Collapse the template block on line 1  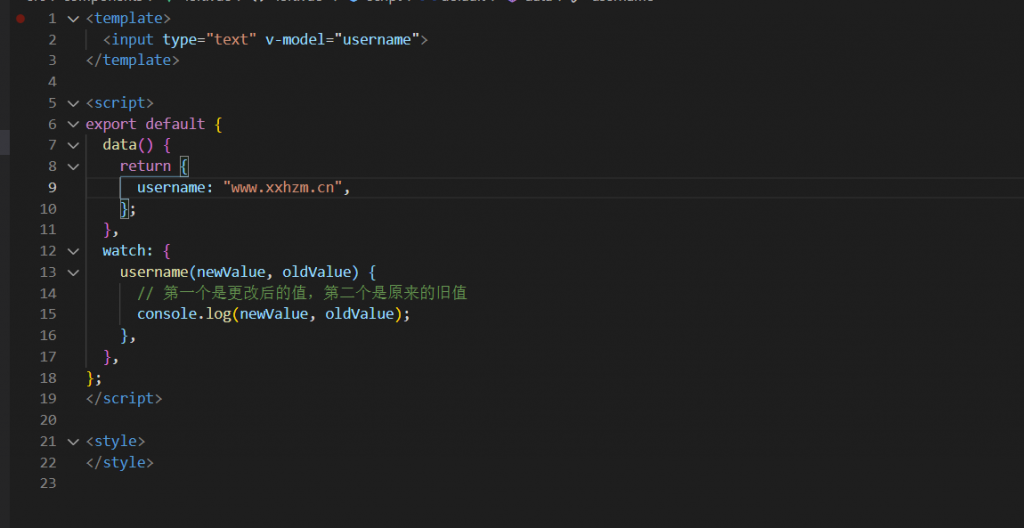(72, 19)
